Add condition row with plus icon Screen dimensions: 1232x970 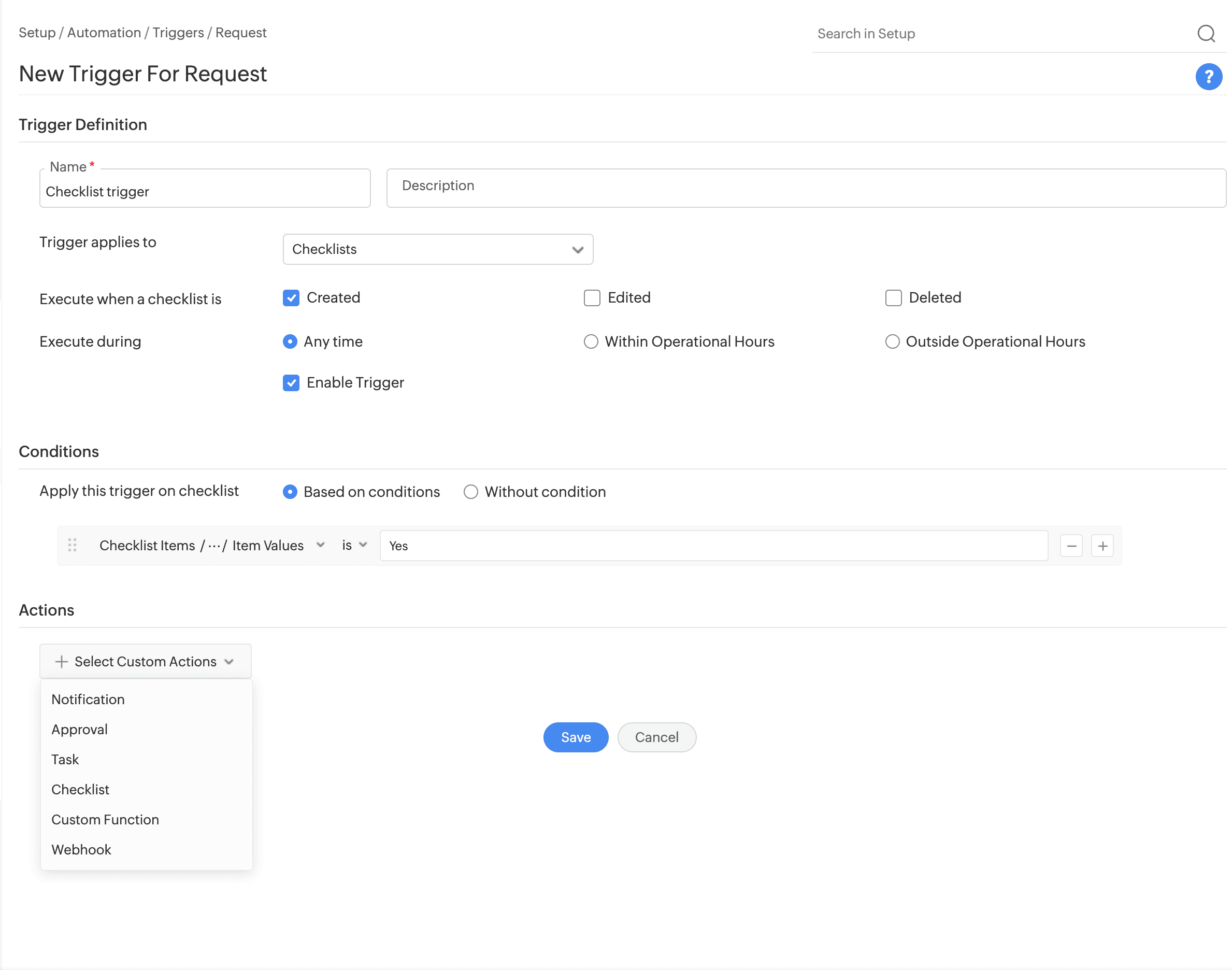[1102, 546]
